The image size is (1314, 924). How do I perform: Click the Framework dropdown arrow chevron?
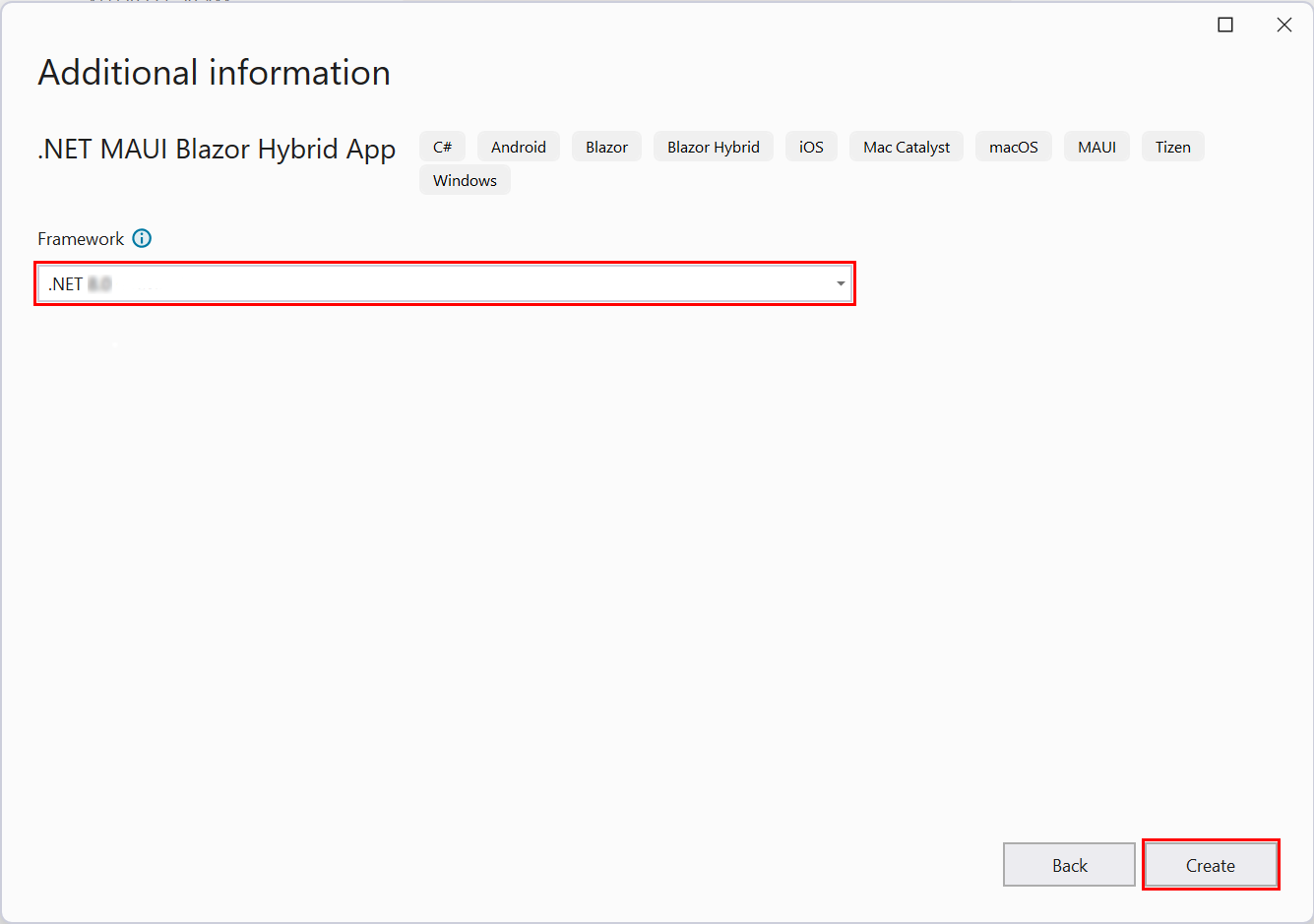click(841, 283)
